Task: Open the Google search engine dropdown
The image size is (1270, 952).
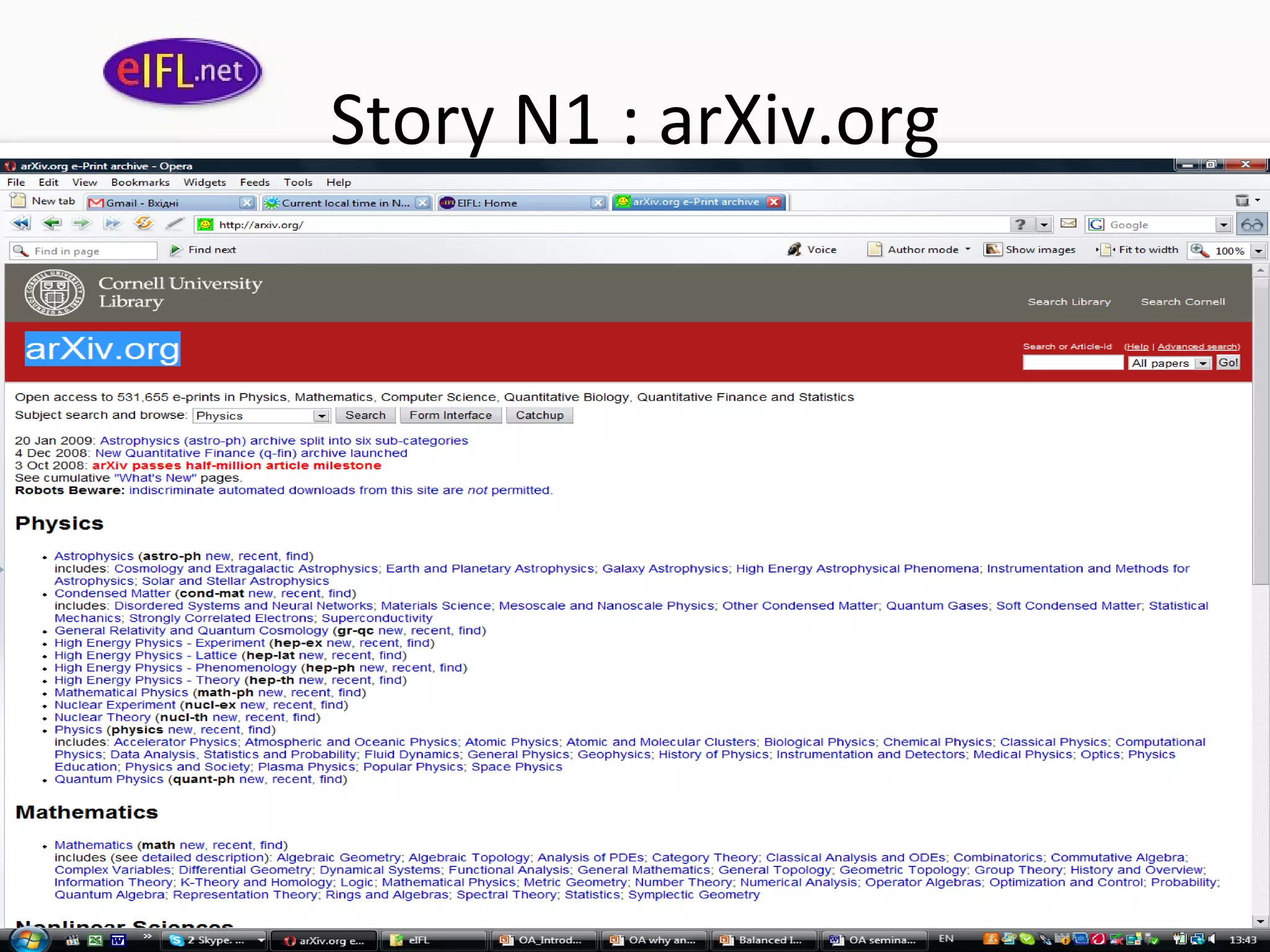Action: click(1223, 225)
